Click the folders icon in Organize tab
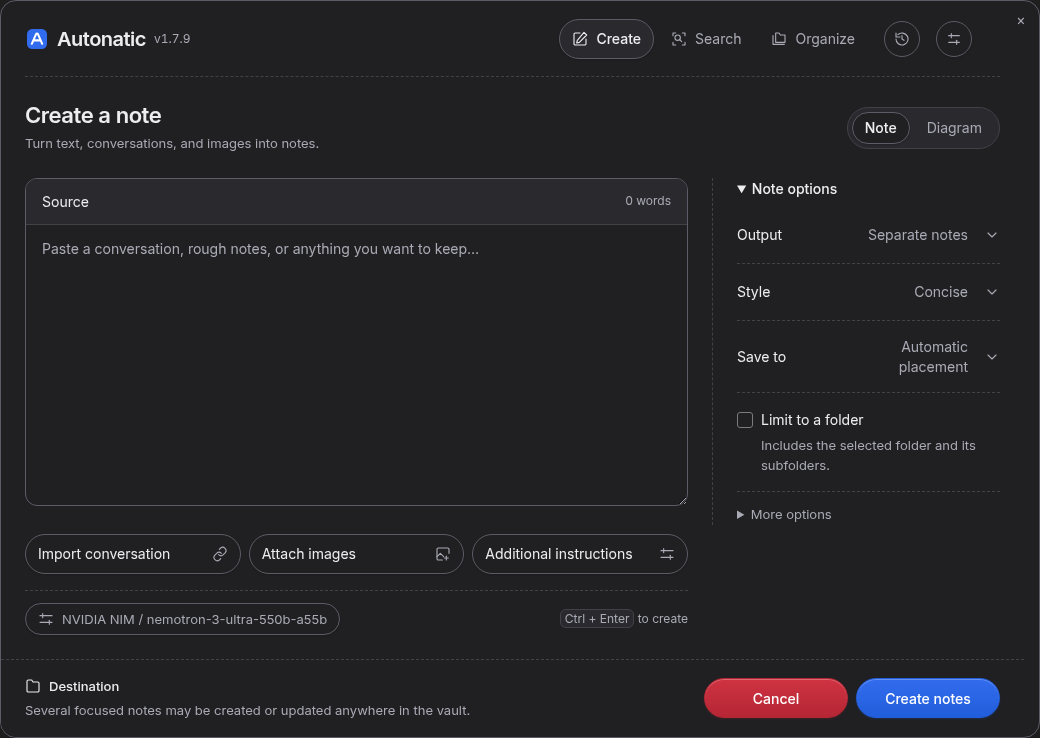The height and width of the screenshot is (738, 1040). [779, 39]
